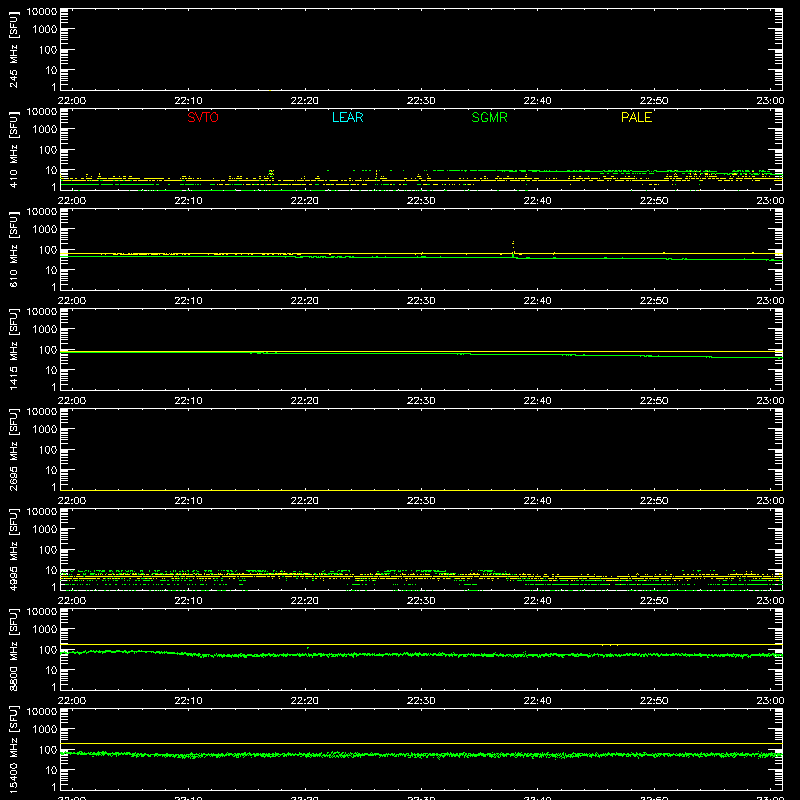Select the 1415 MHz [SFU] axis title
The image size is (800, 800).
click(x=14, y=349)
